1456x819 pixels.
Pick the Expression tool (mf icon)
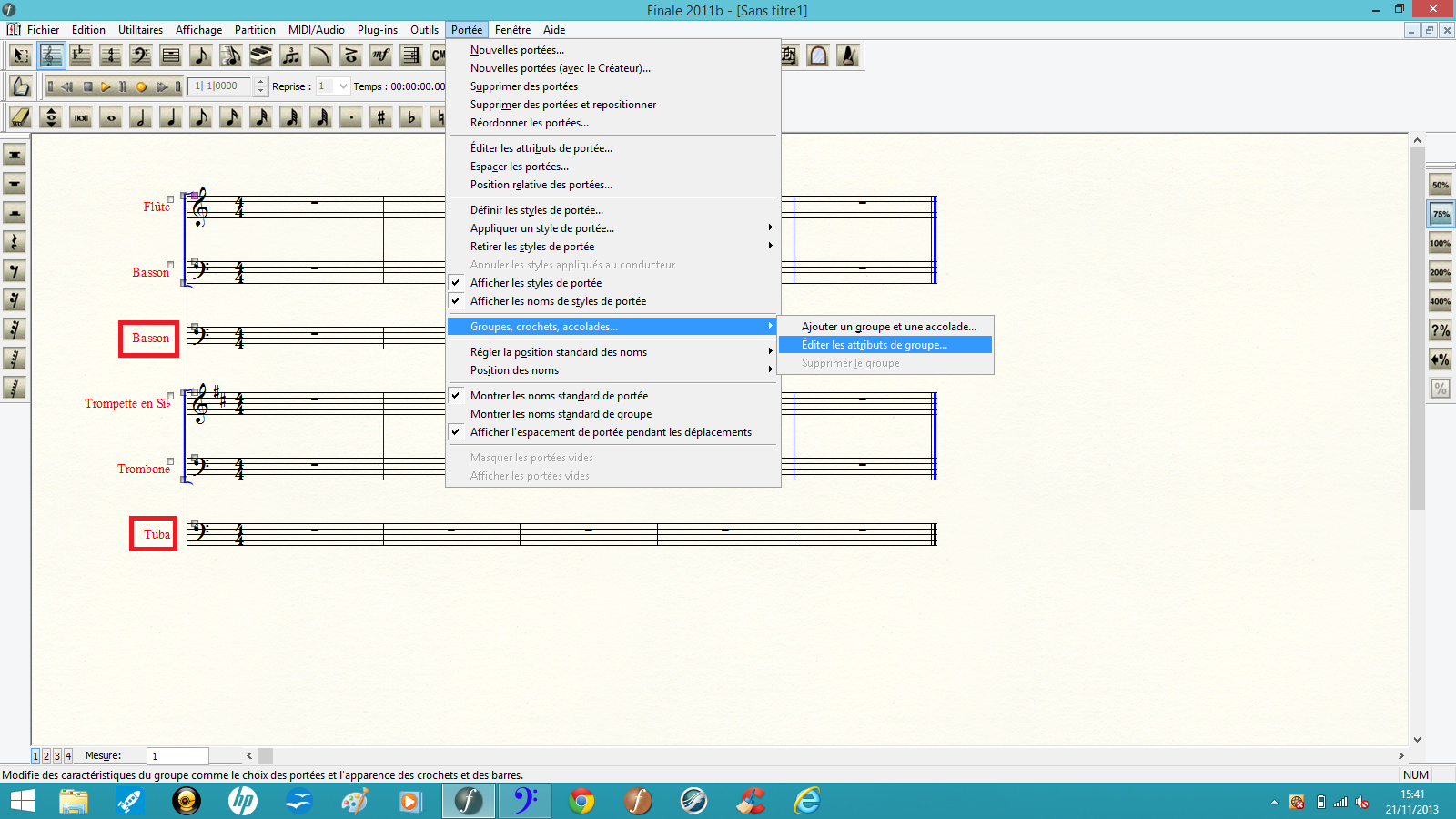(380, 56)
